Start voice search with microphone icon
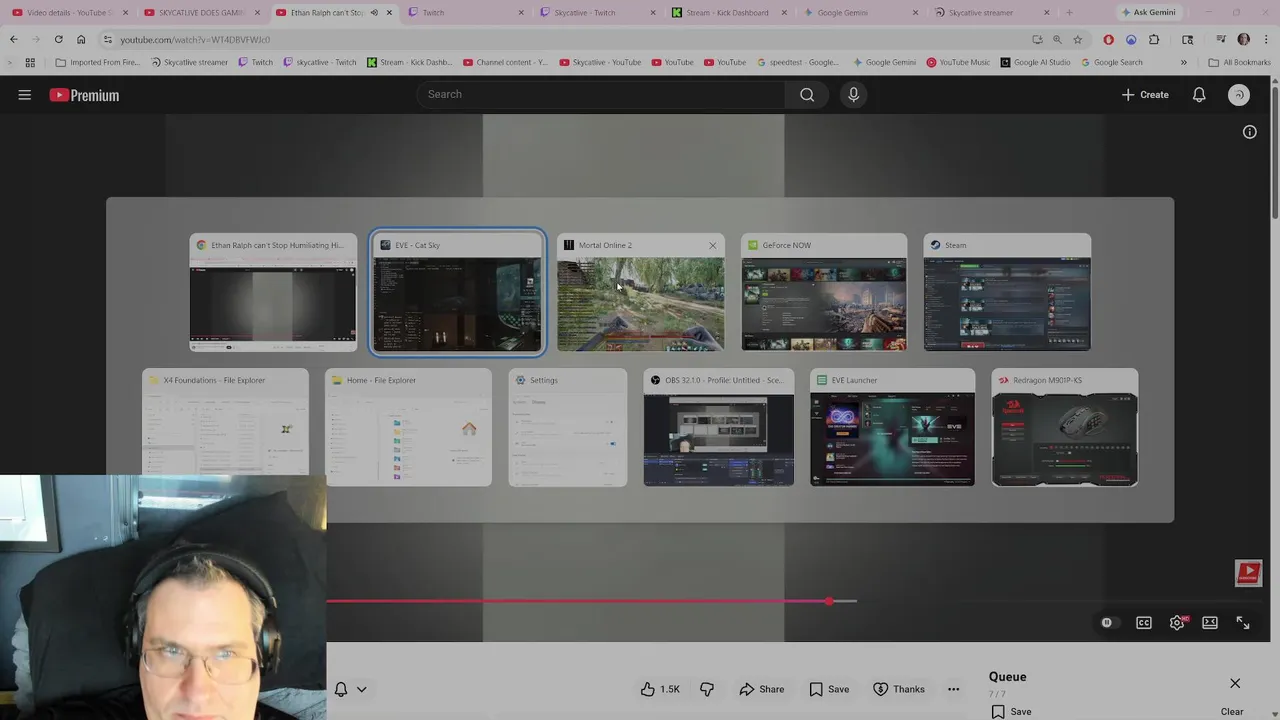The image size is (1280, 720). (853, 94)
